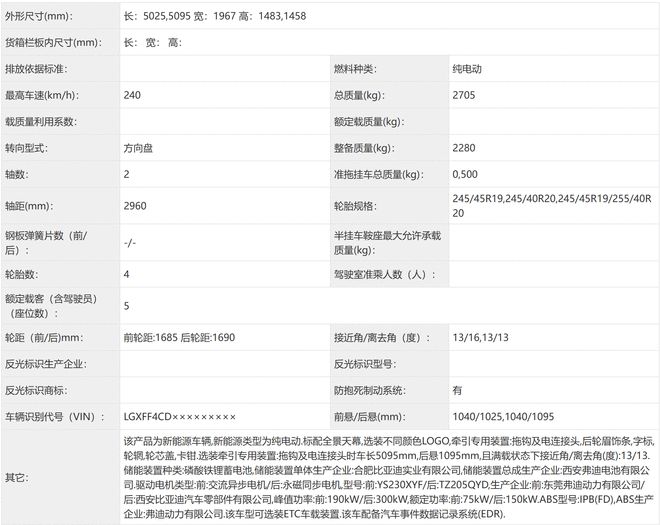Click the 排放依据标准 label

point(36,69)
